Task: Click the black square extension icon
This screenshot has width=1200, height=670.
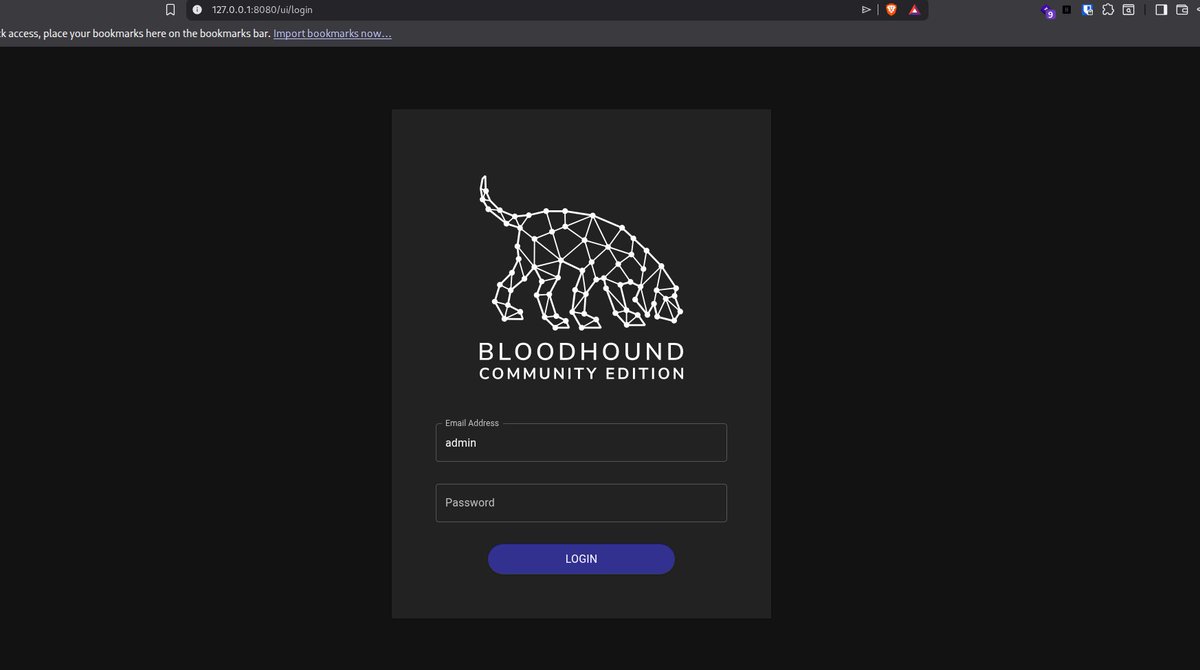Action: pos(1067,9)
